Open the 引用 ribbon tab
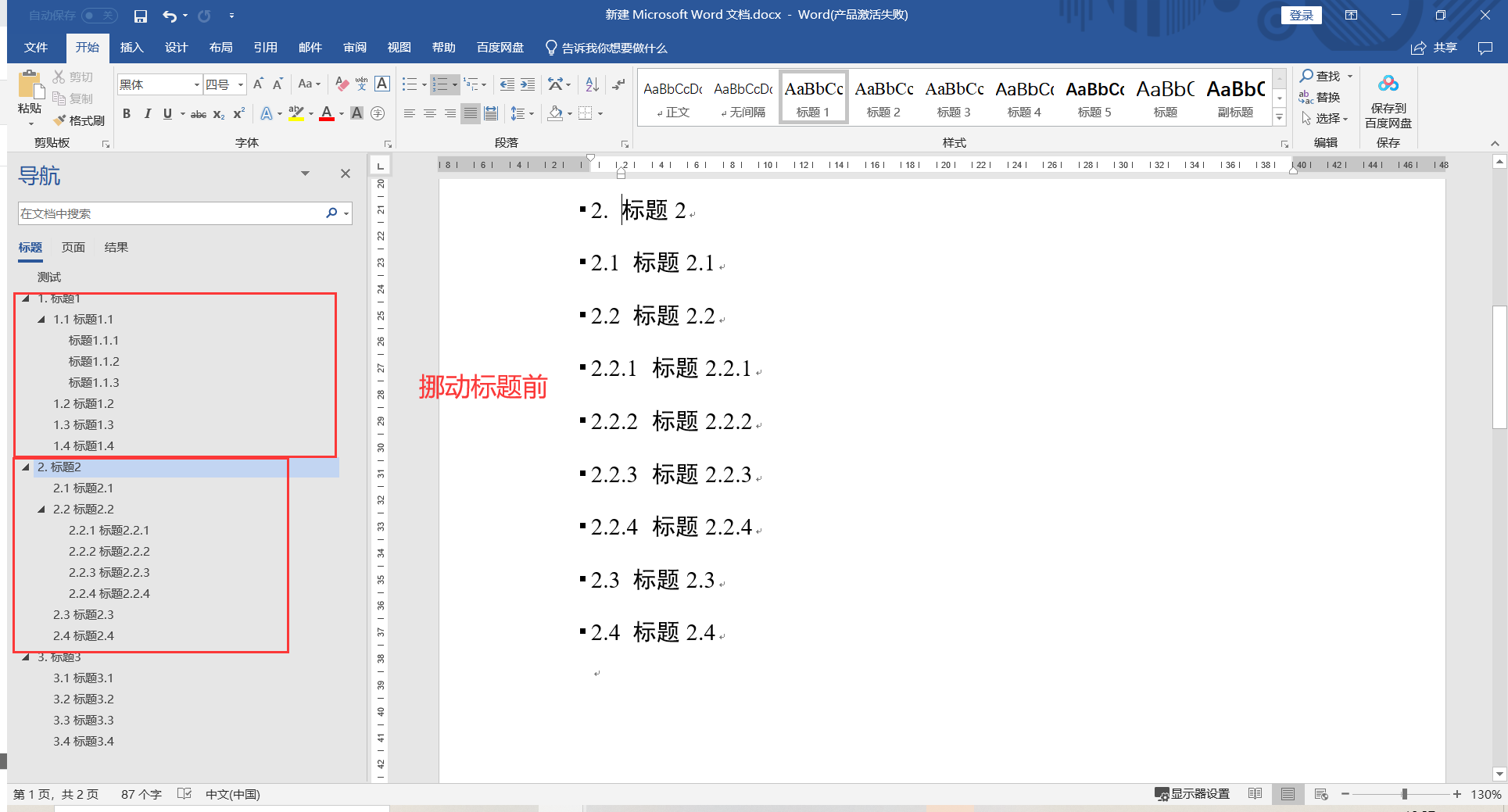The width and height of the screenshot is (1508, 812). pyautogui.click(x=266, y=48)
